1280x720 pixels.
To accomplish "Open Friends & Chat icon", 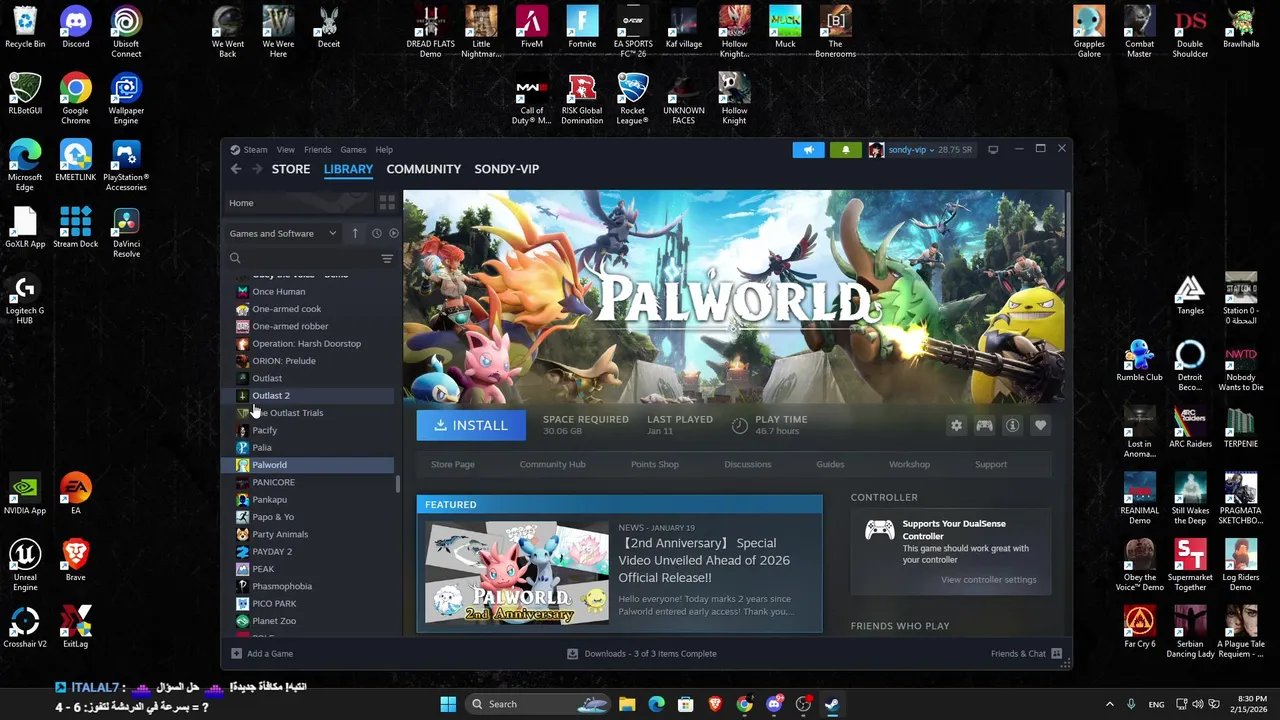I will click(1056, 654).
